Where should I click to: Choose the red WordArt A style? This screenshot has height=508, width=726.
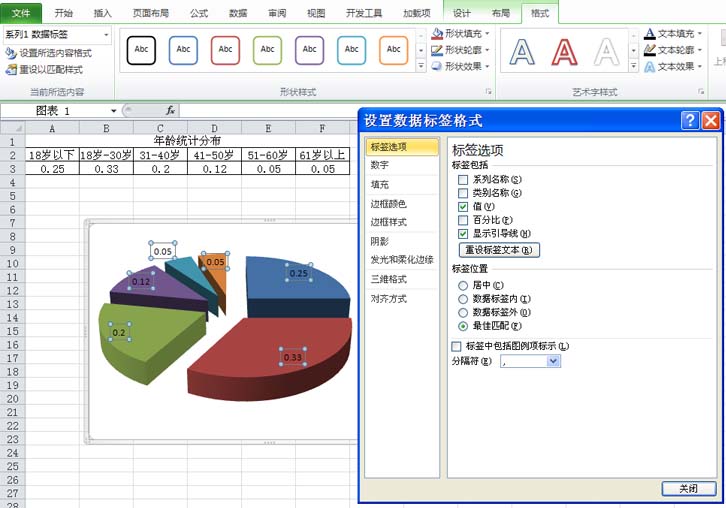coord(564,52)
